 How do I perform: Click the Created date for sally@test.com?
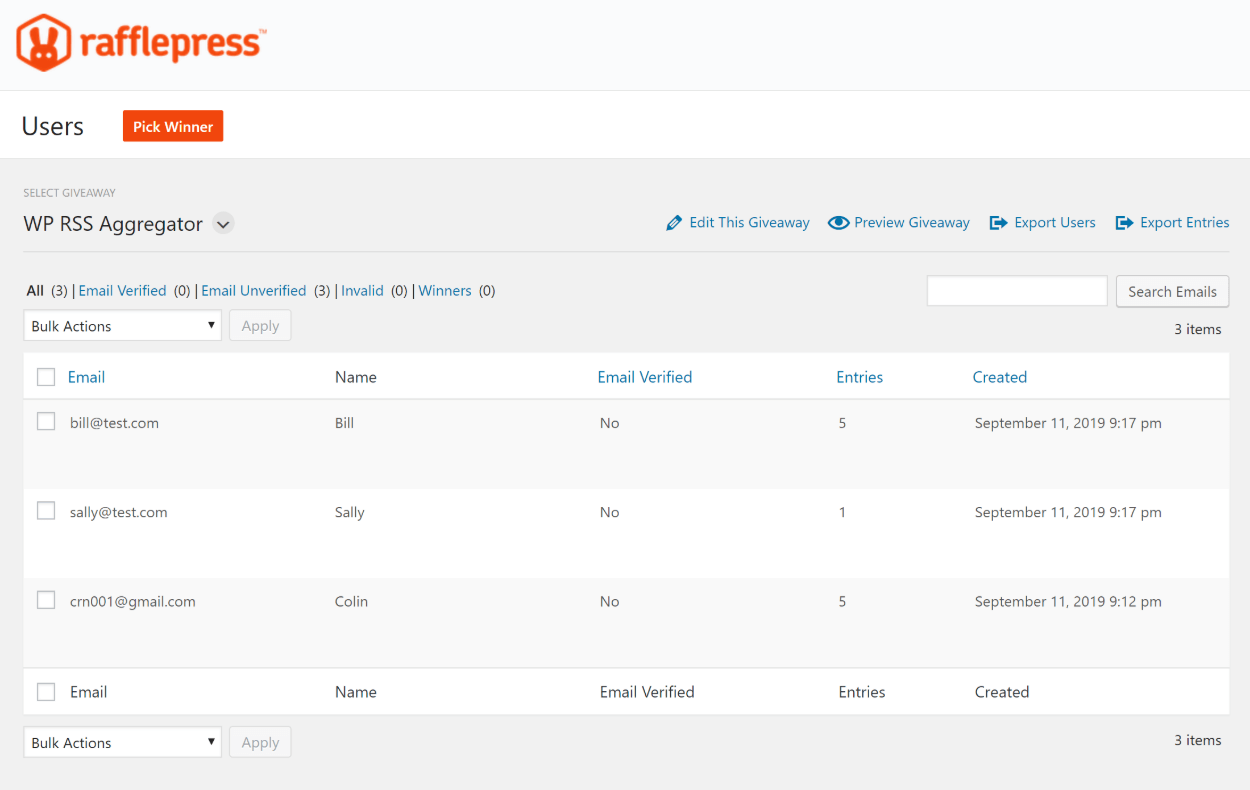point(1068,512)
